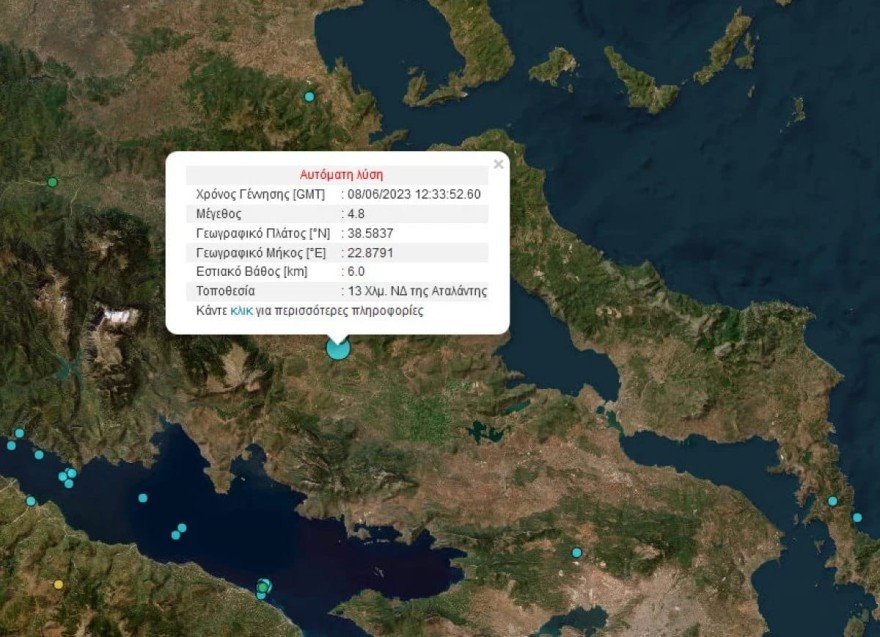Viewport: 880px width, 637px height.
Task: Select the earthquake marker near Athens
Action: (x=575, y=552)
